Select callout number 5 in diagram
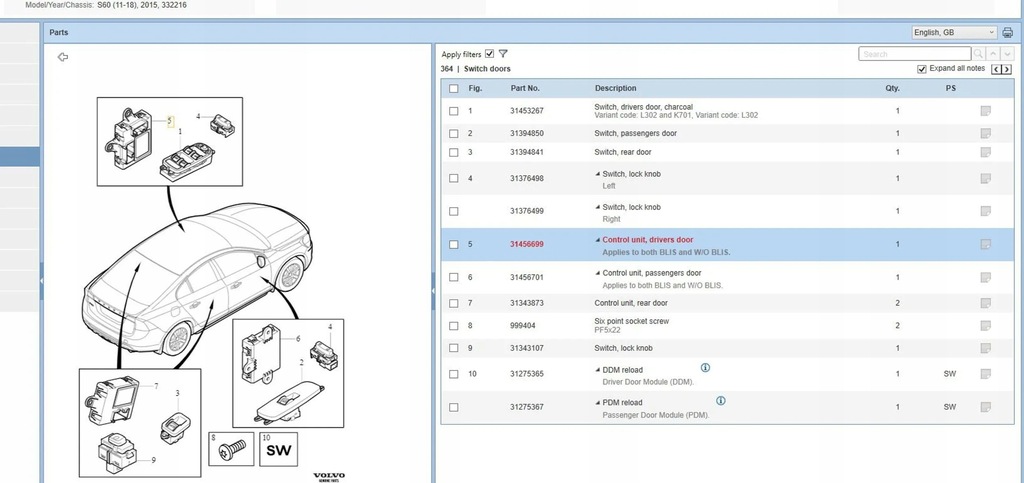This screenshot has height=483, width=1024. tap(170, 121)
